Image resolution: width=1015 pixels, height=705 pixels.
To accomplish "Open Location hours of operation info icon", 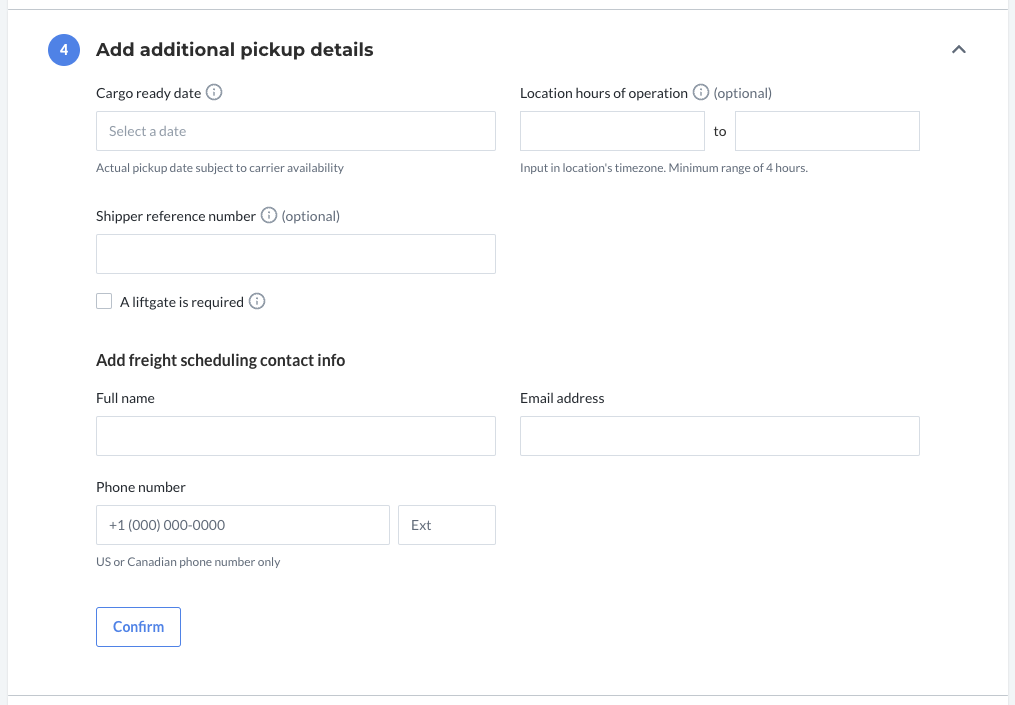I will click(700, 93).
